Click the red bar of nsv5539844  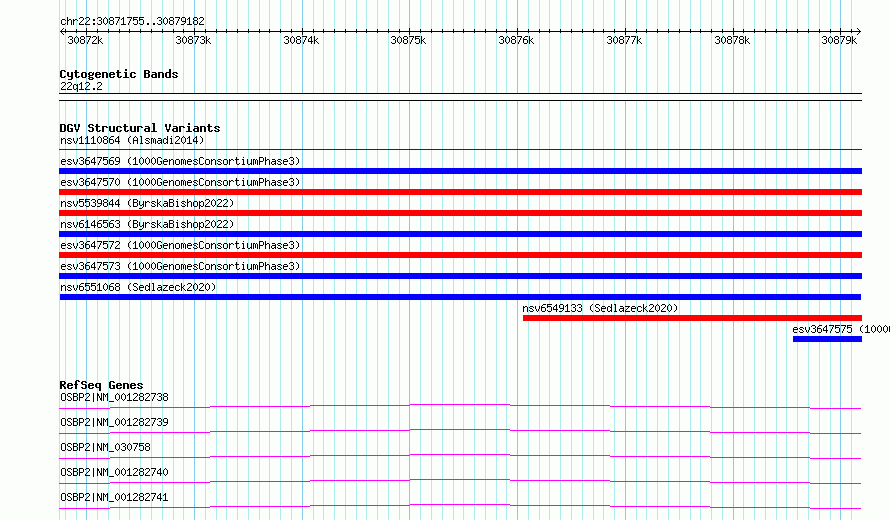coord(460,213)
